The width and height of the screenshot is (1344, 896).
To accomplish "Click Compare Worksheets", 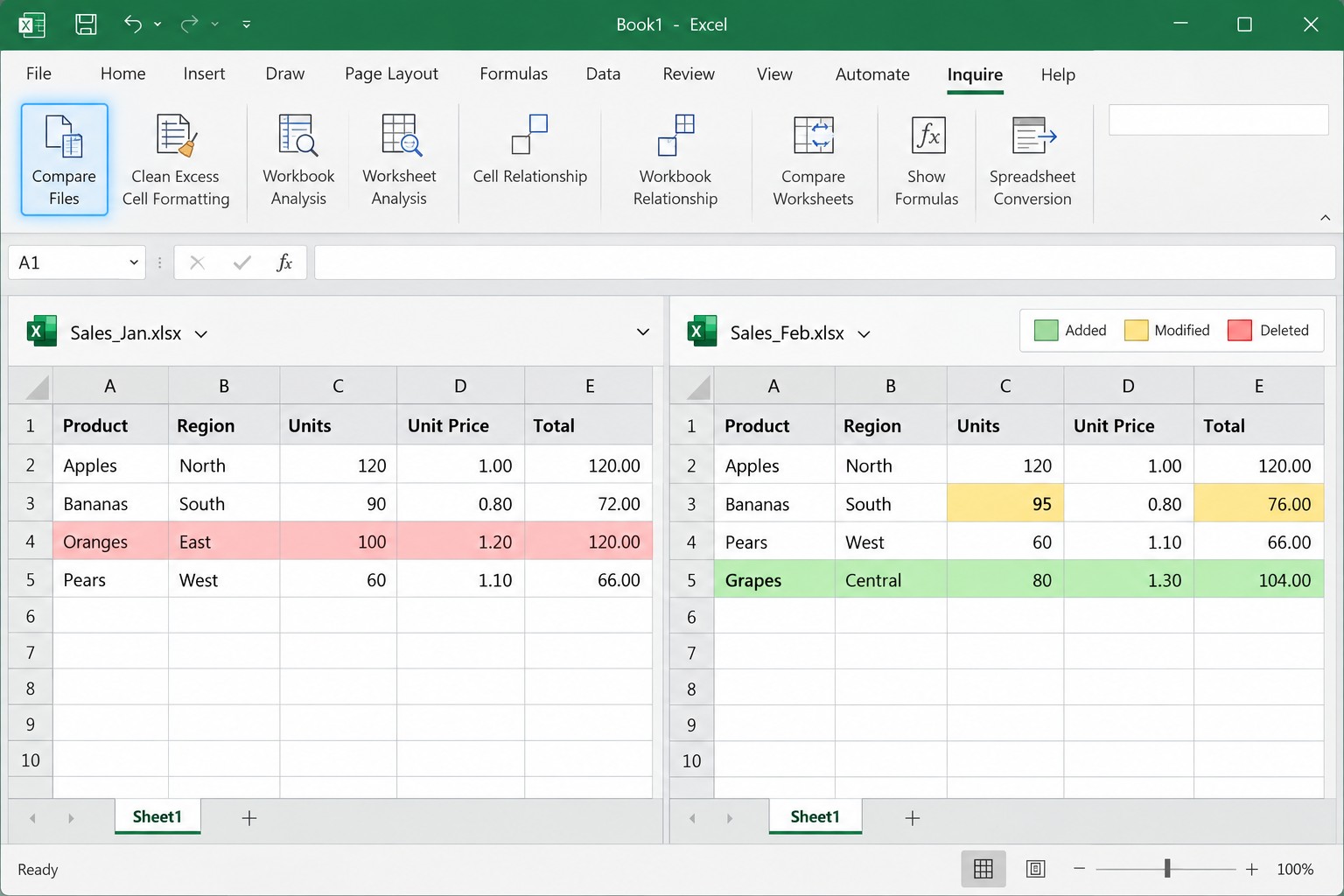I will click(x=813, y=159).
